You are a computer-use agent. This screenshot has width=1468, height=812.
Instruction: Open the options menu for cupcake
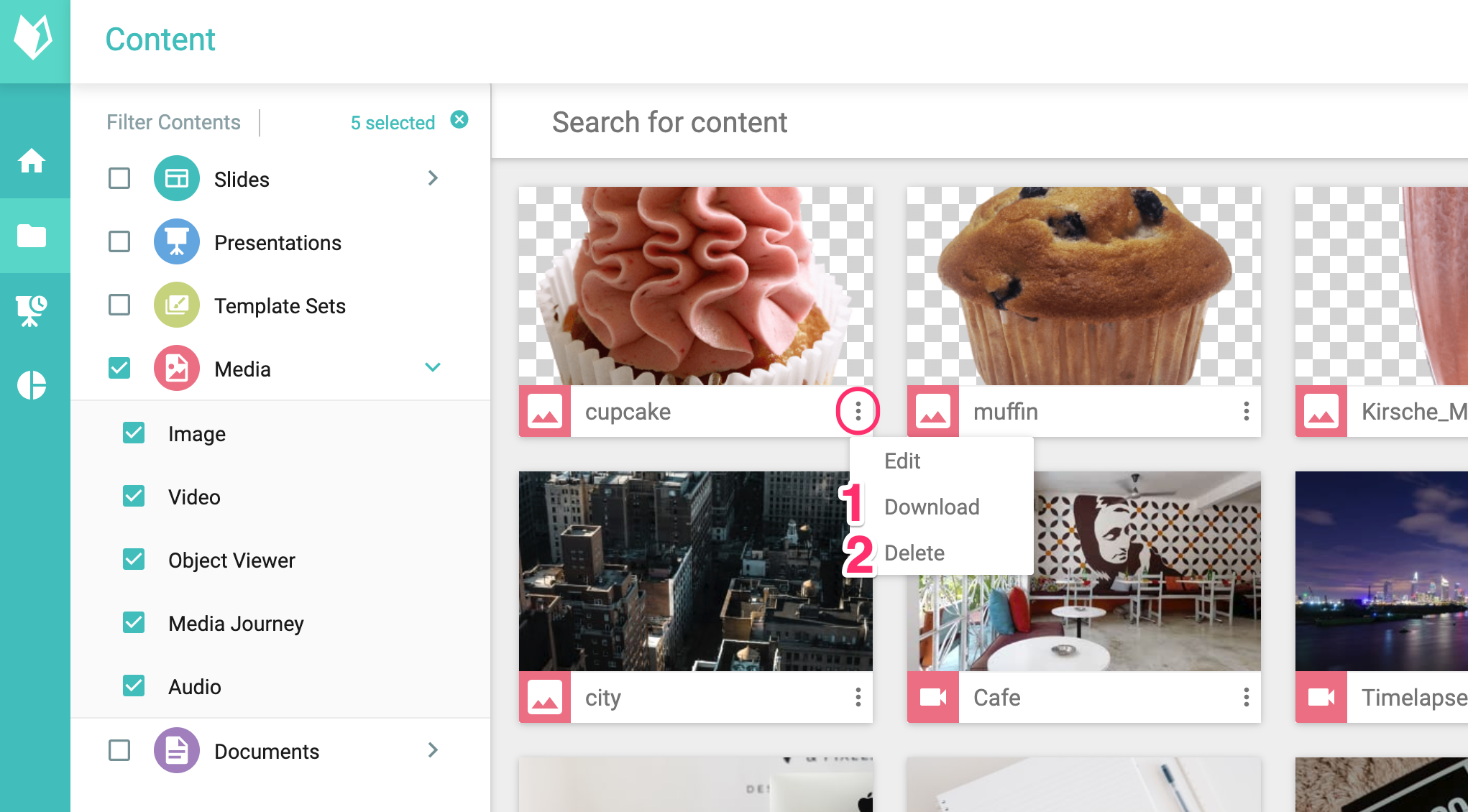[x=858, y=411]
